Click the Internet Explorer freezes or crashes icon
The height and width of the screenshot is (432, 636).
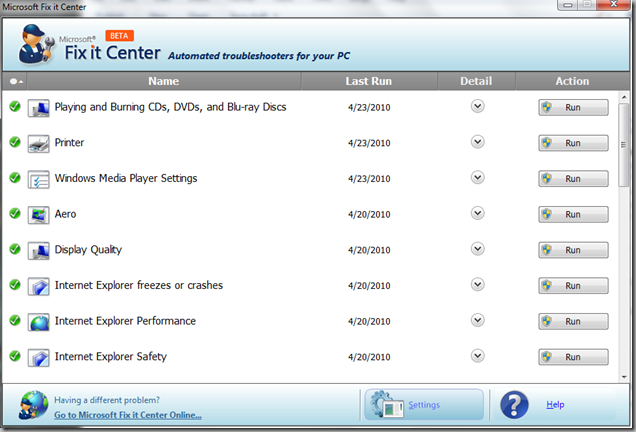(39, 286)
